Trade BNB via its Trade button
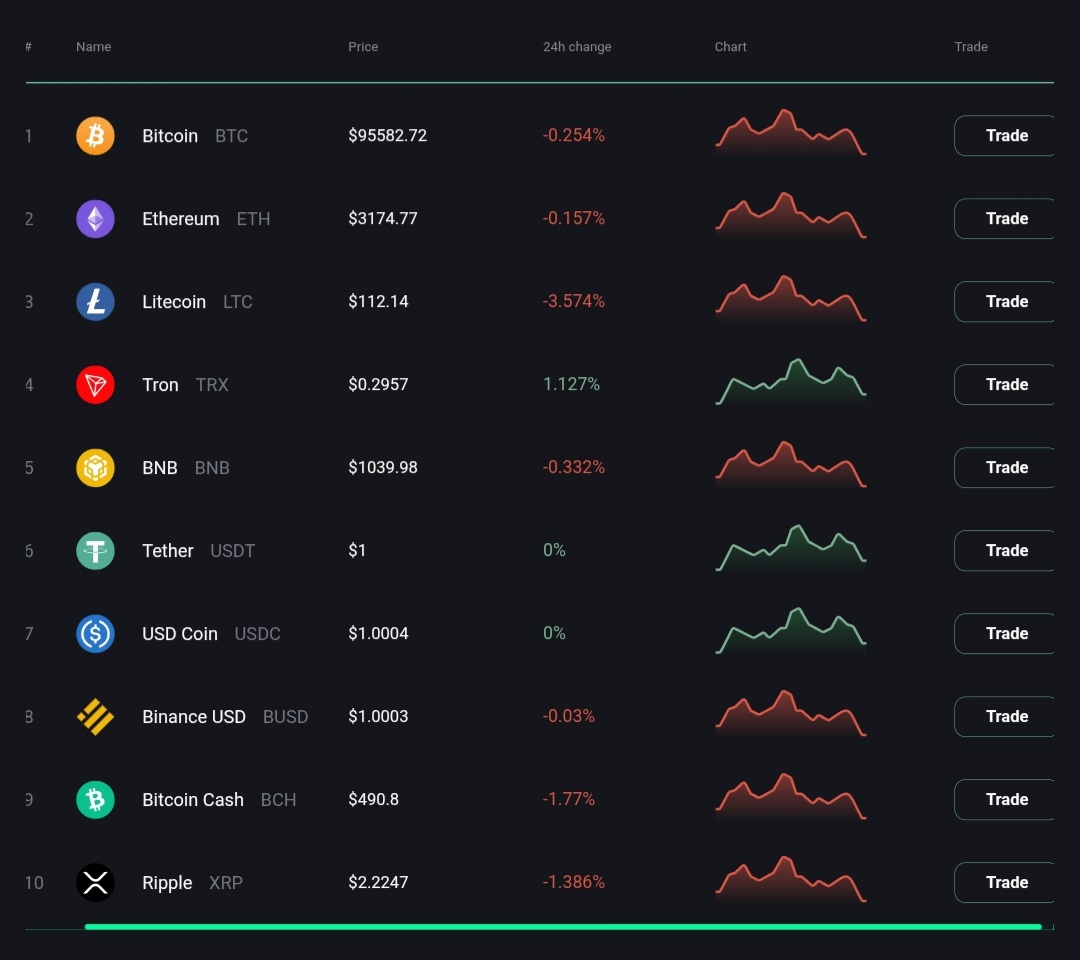Viewport: 1080px width, 960px height. (x=1004, y=468)
